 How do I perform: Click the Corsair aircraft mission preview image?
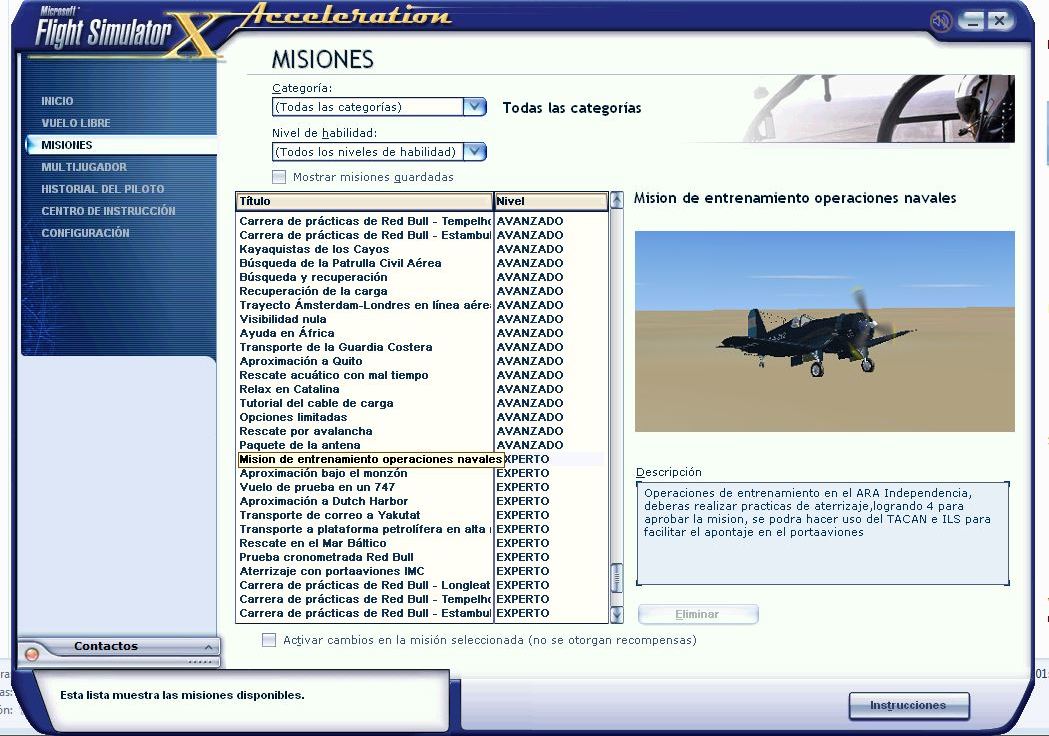824,331
